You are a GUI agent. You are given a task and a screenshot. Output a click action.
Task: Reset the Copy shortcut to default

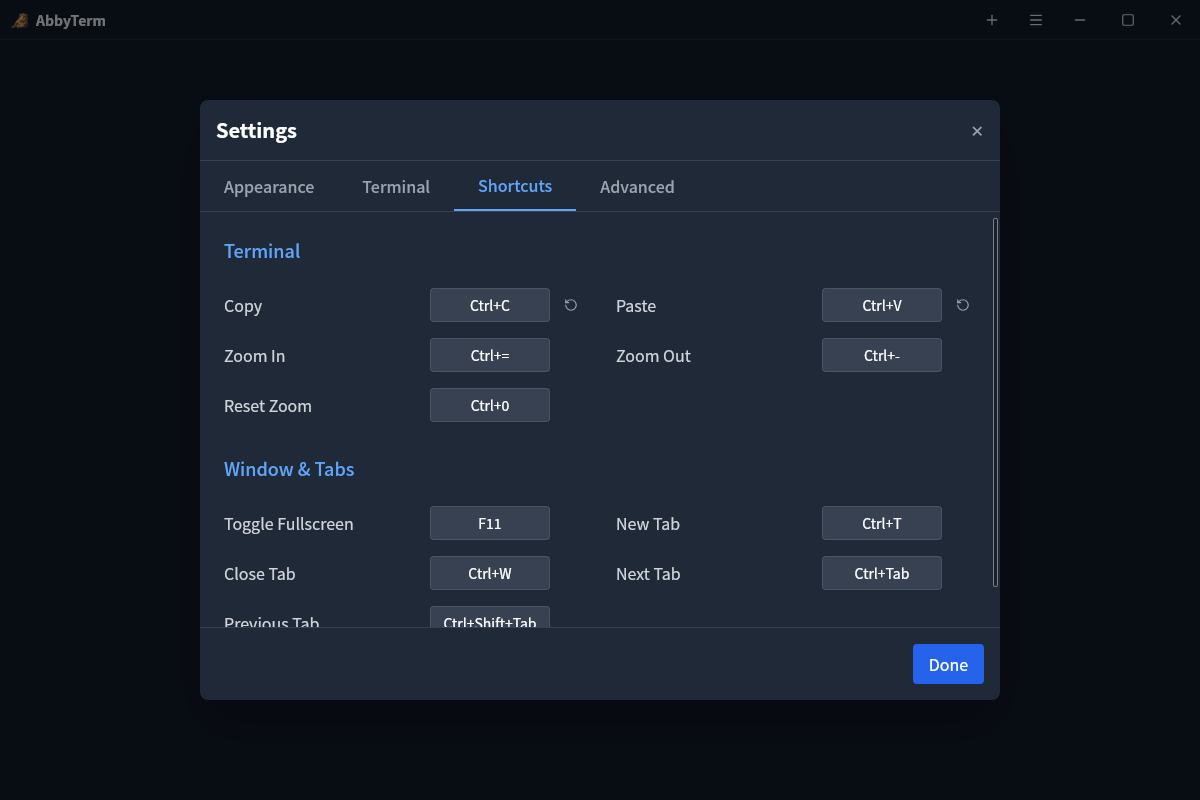[x=570, y=305]
